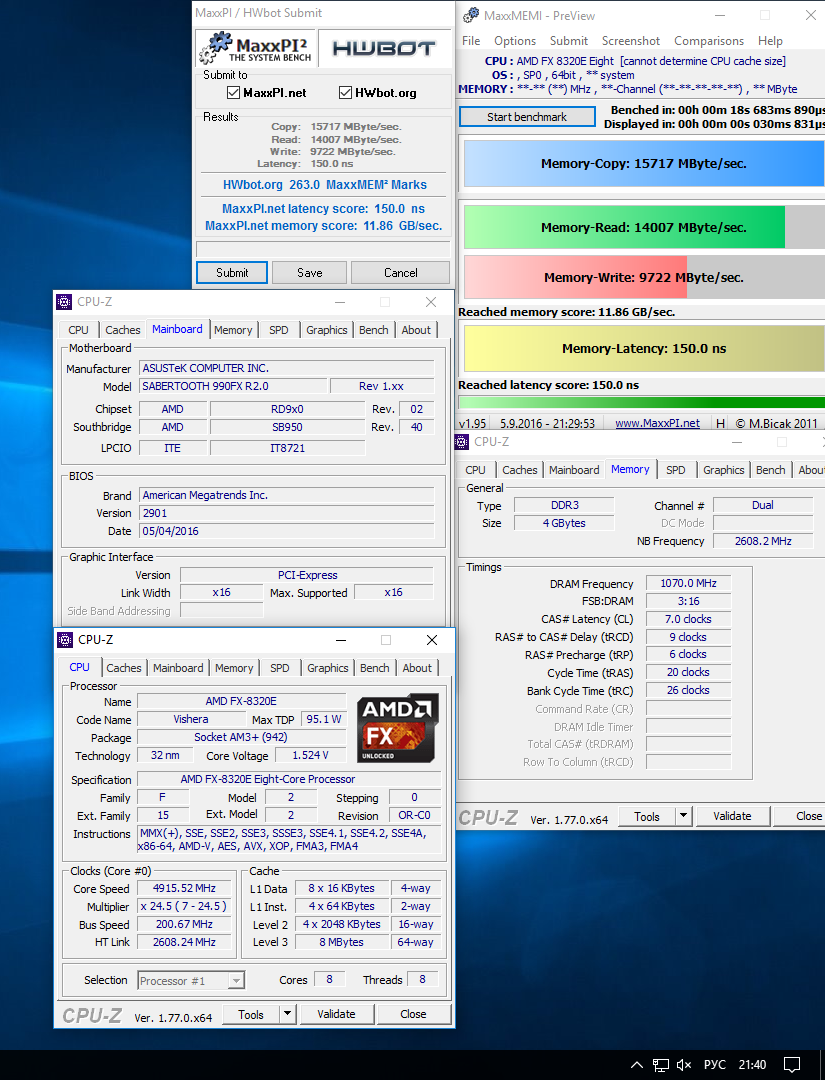The height and width of the screenshot is (1080, 825).
Task: Click the MaxxMEM title bar icon
Action: click(470, 15)
